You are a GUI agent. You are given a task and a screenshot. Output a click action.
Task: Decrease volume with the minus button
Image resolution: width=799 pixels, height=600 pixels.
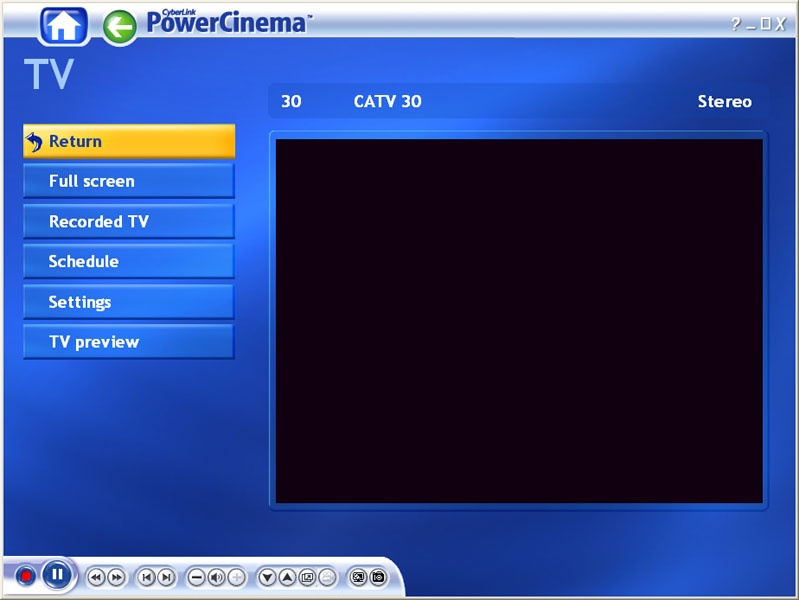point(196,578)
